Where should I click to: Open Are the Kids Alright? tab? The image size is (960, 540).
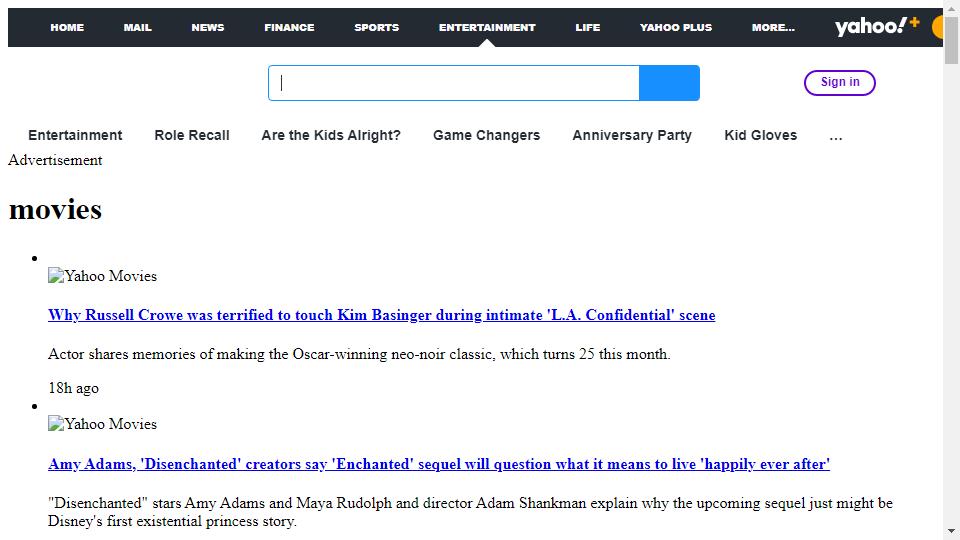point(331,135)
